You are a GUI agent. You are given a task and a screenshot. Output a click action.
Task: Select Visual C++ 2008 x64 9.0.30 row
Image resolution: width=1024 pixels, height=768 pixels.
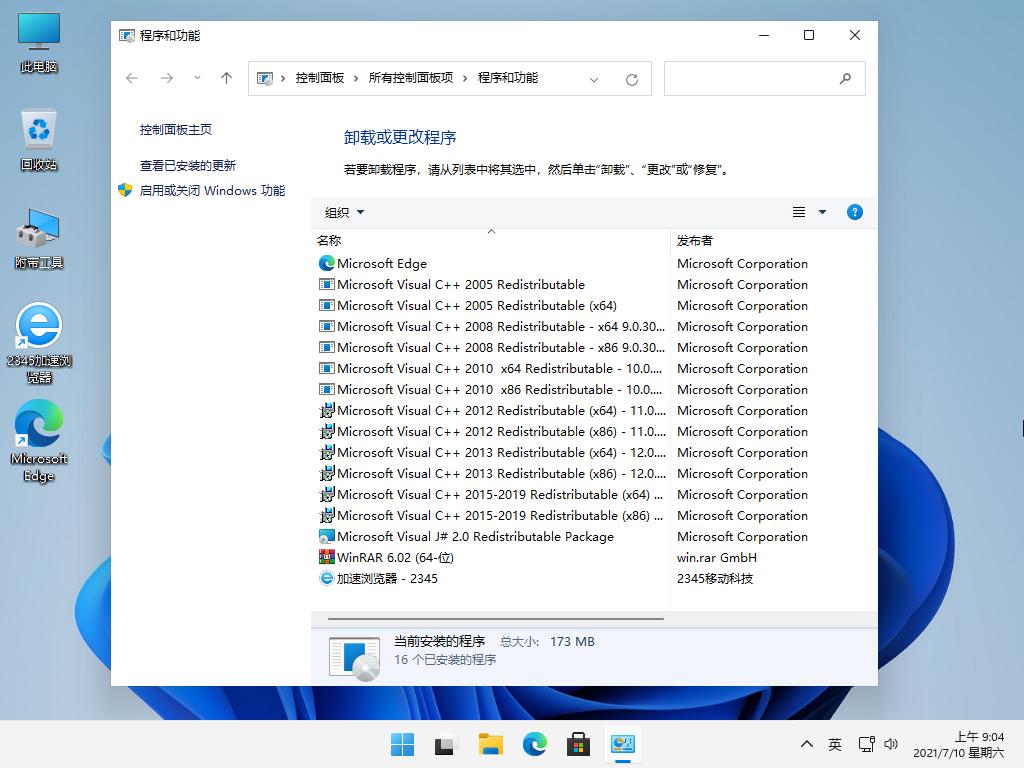point(492,326)
